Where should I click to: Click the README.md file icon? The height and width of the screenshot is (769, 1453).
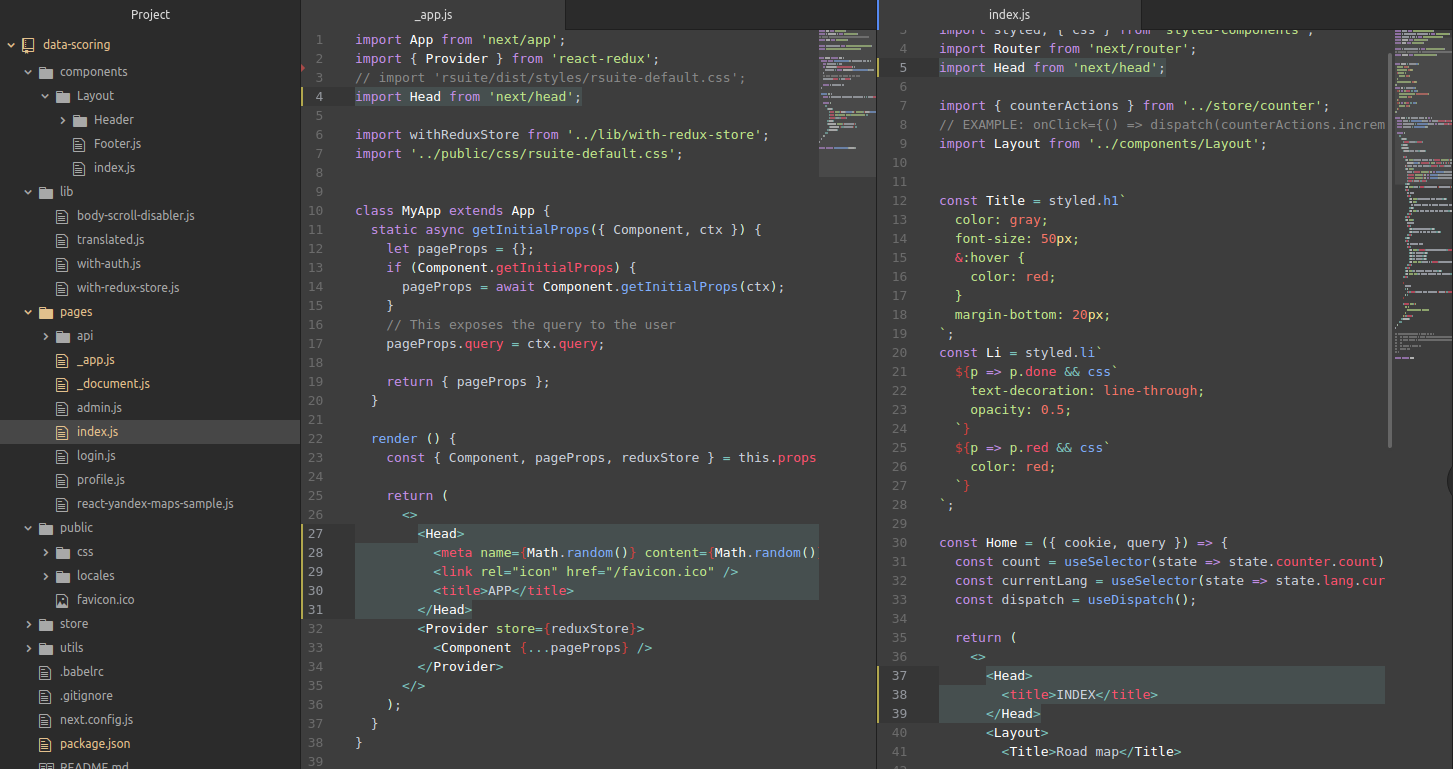point(44,765)
